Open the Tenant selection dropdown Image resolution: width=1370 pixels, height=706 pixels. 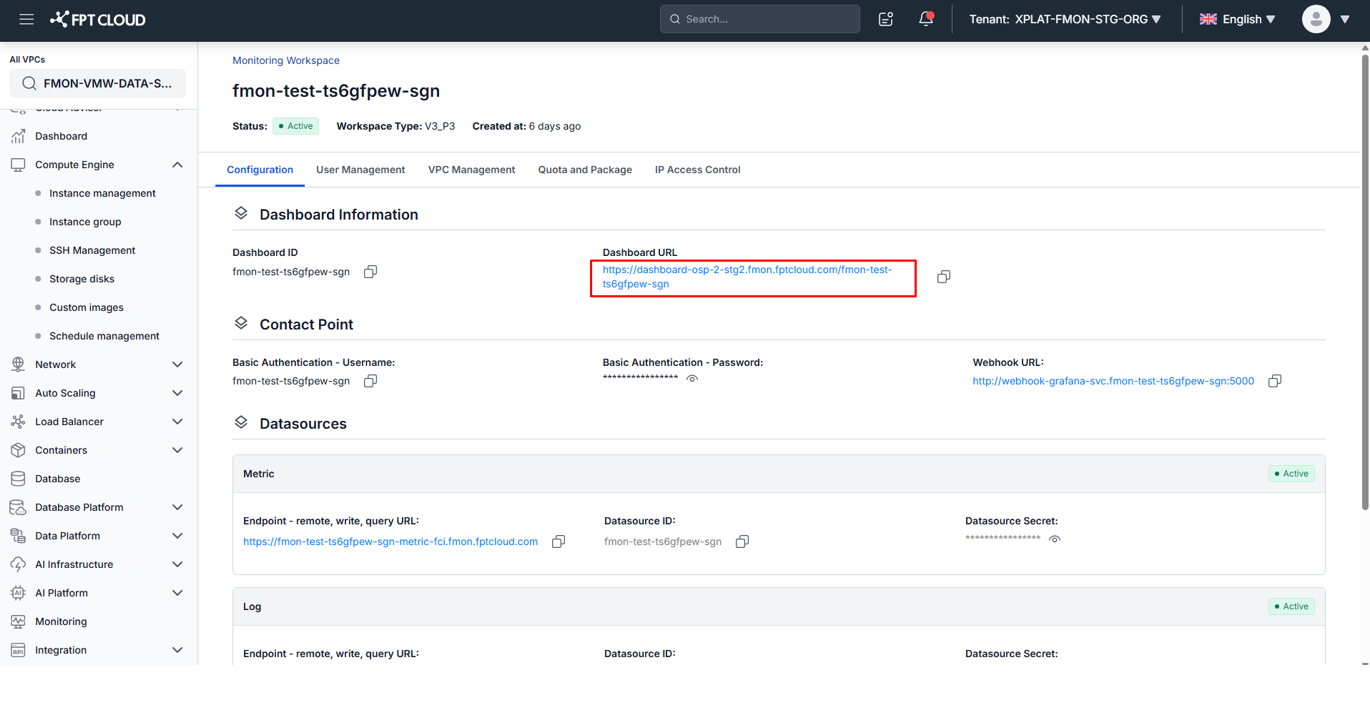click(x=1065, y=19)
